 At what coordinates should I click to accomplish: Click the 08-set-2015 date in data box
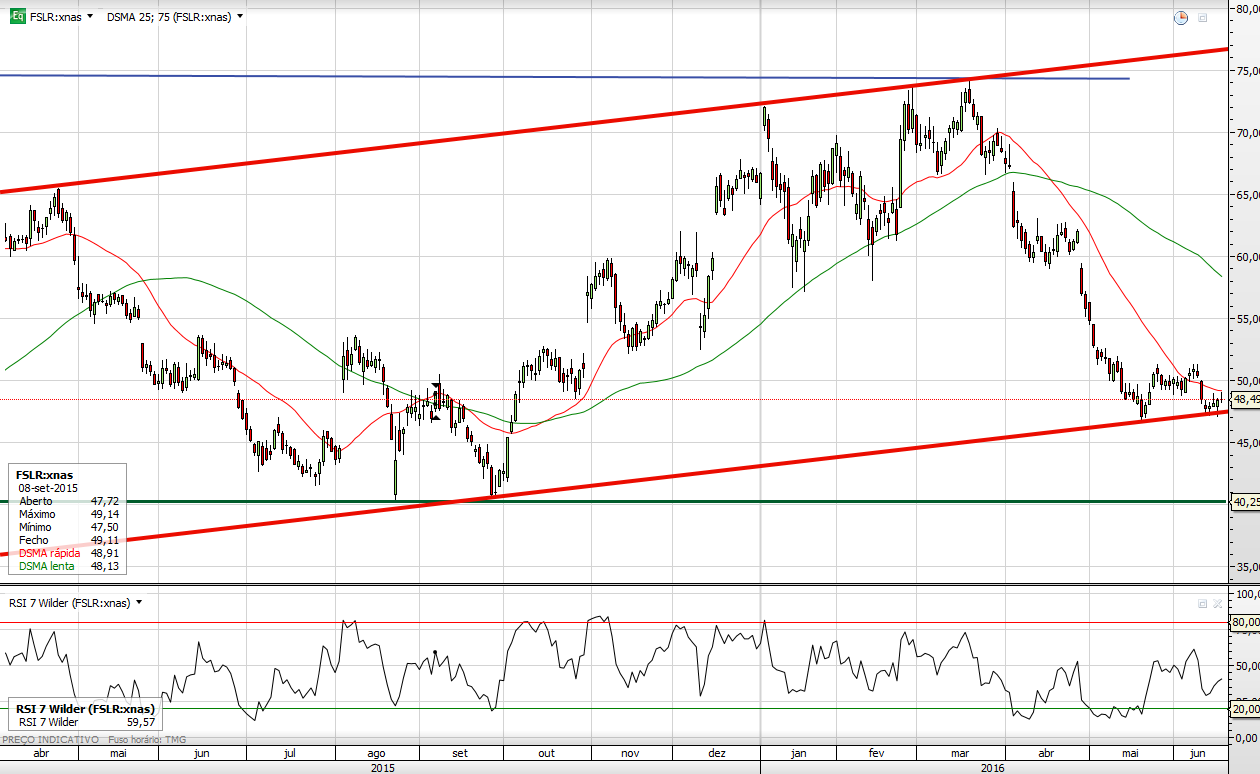click(x=50, y=488)
